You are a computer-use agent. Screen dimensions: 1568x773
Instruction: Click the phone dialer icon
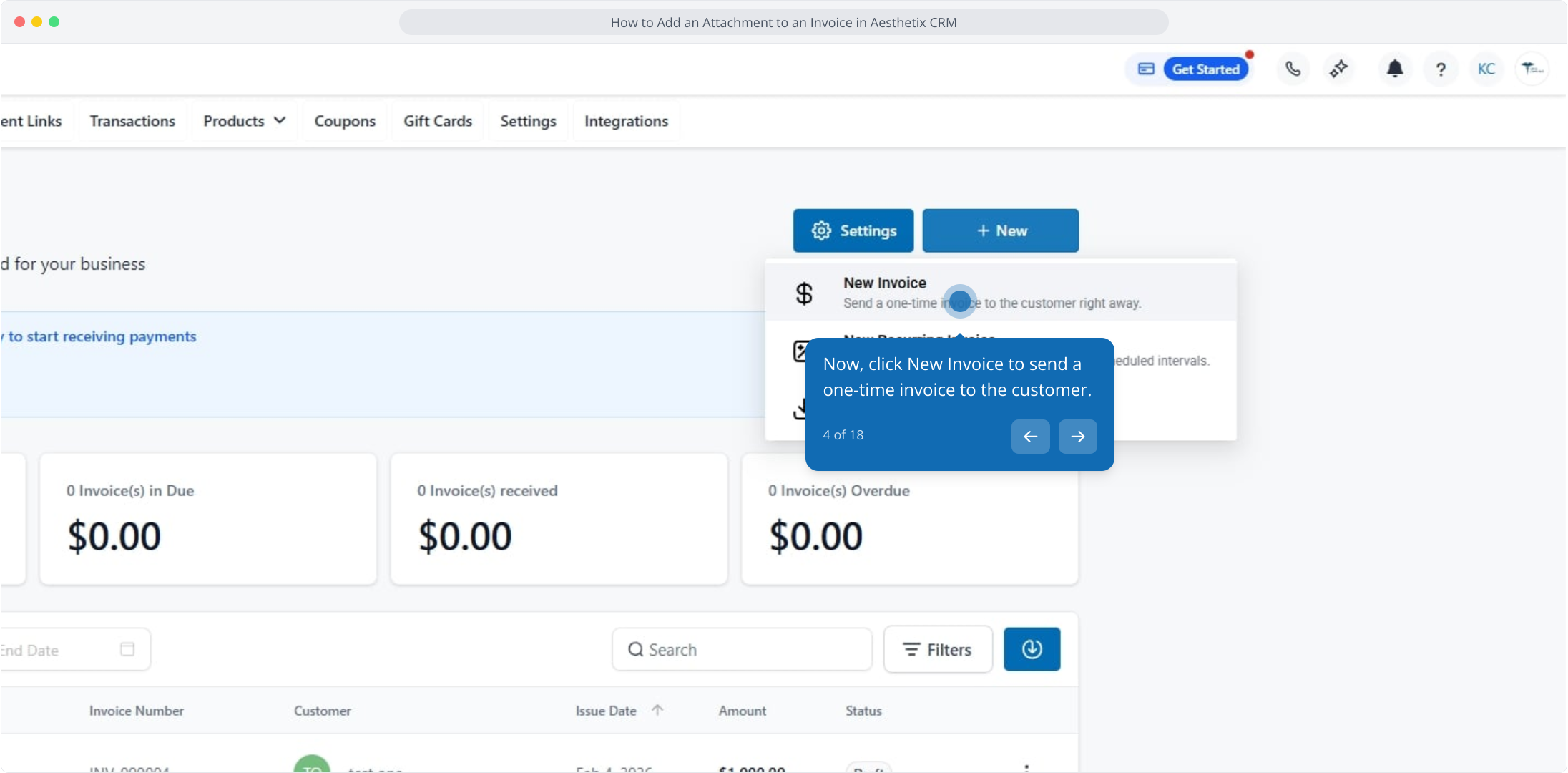click(x=1293, y=69)
